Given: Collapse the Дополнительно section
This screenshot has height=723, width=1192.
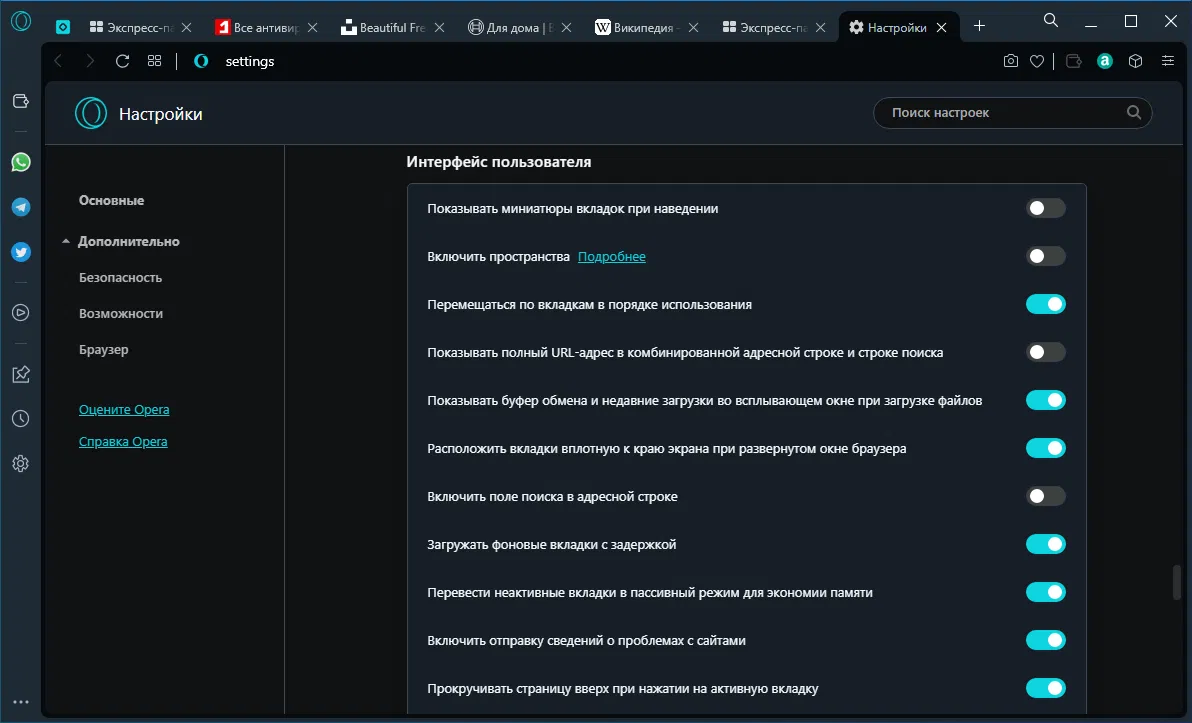Looking at the screenshot, I should click(66, 241).
